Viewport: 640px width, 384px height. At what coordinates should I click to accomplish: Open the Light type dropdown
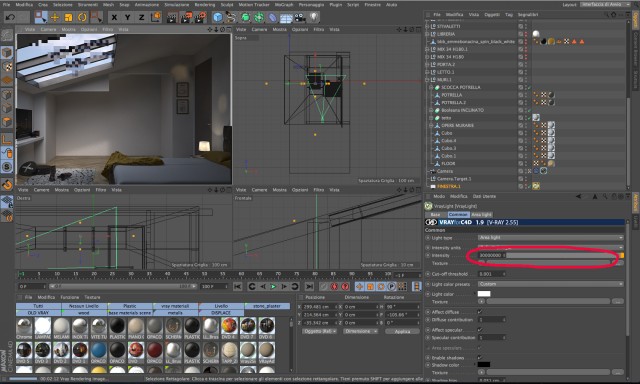click(551, 238)
